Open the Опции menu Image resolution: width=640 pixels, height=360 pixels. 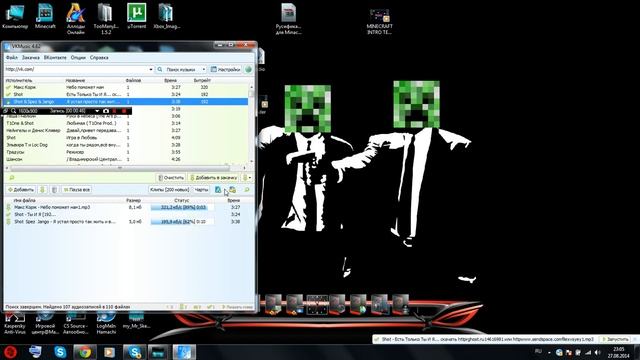[78, 58]
